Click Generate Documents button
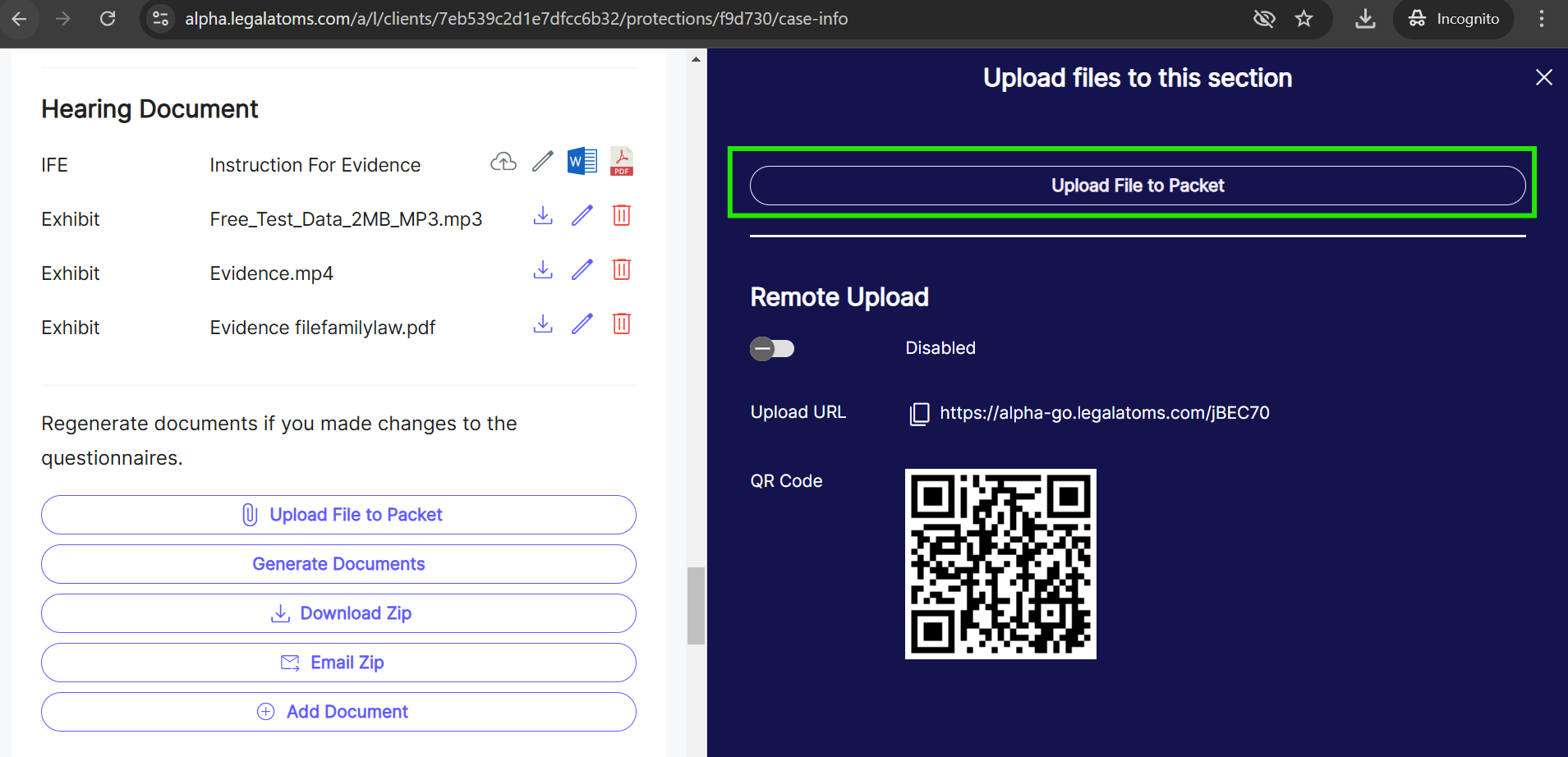The image size is (1568, 757). [x=338, y=564]
